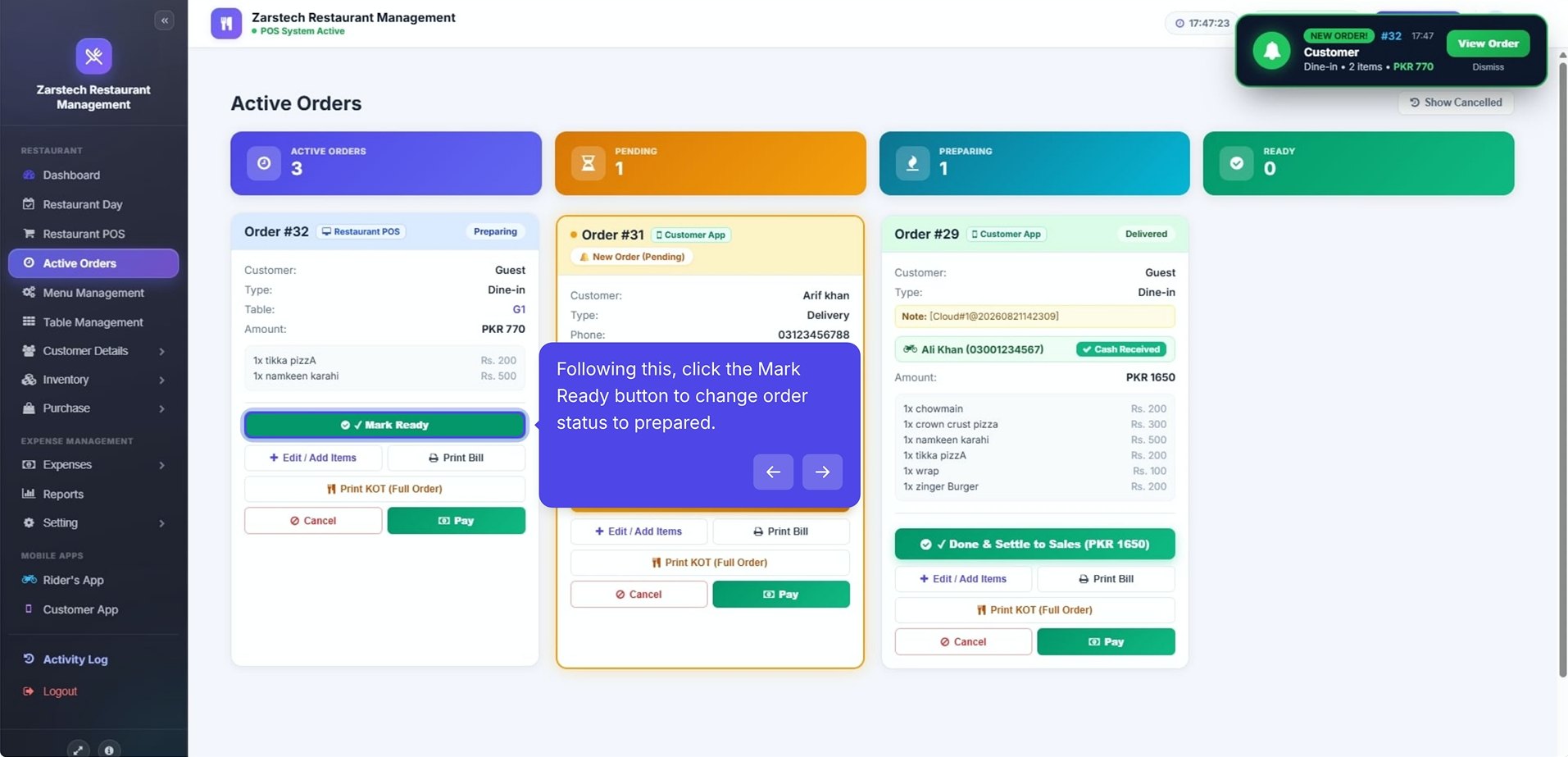
Task: Click the header fork-and-knife app icon
Action: coord(226,24)
